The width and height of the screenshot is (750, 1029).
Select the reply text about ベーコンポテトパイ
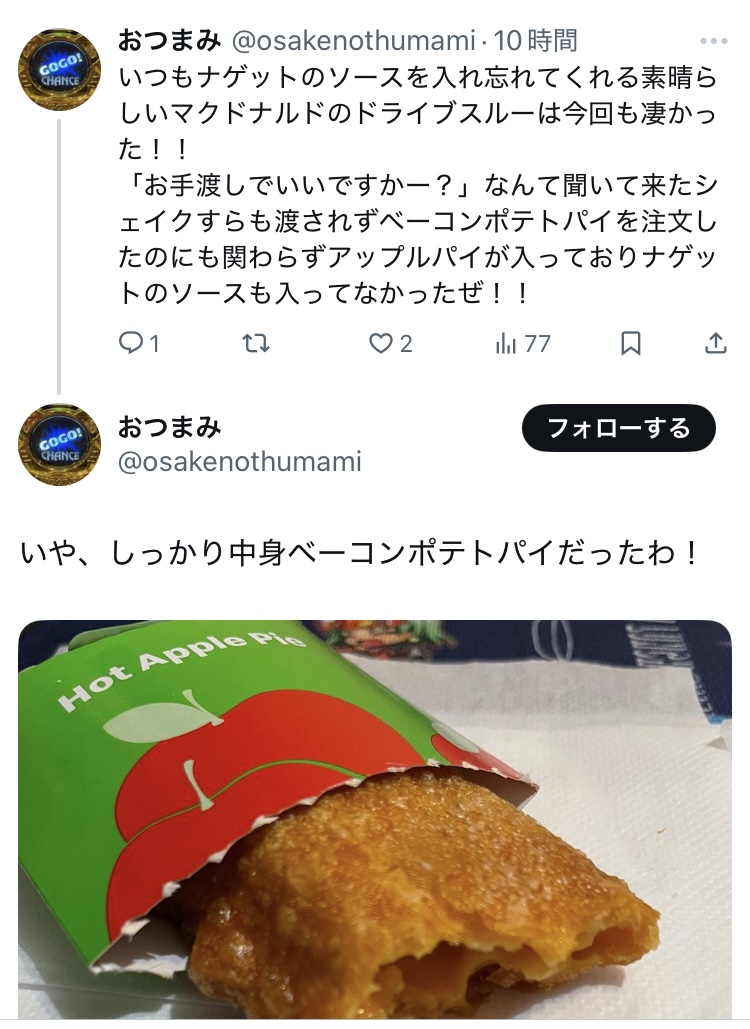point(360,553)
